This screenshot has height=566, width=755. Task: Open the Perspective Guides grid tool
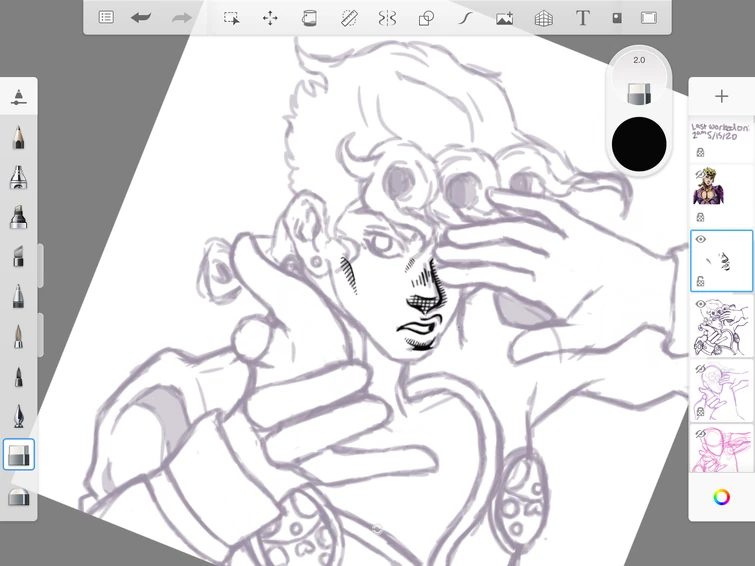pos(544,18)
